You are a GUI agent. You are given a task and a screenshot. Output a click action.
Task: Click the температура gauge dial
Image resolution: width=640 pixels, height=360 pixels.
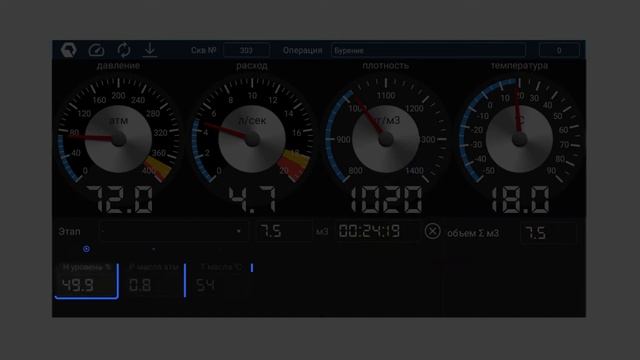(x=519, y=139)
